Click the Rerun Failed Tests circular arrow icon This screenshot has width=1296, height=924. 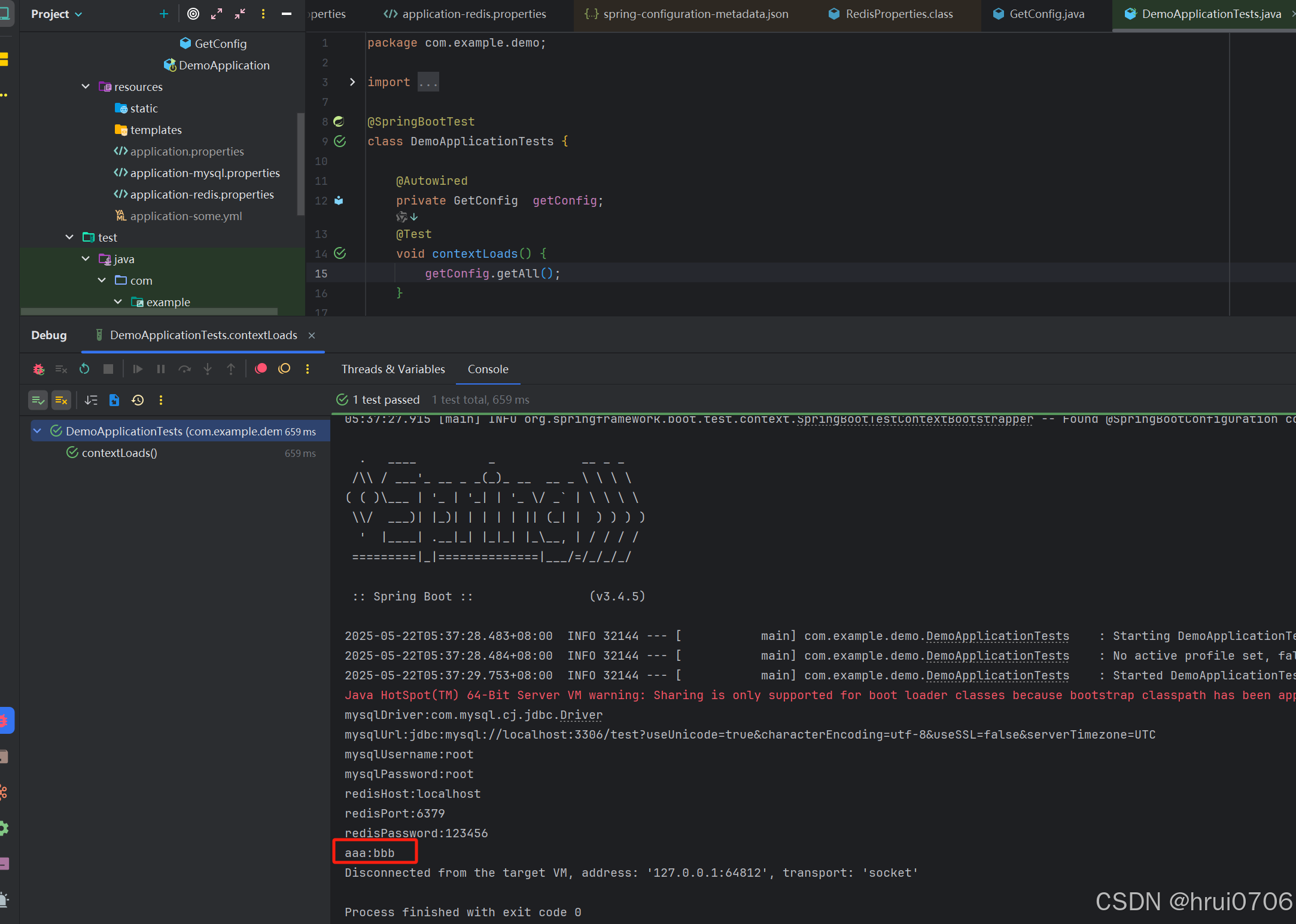(x=84, y=369)
